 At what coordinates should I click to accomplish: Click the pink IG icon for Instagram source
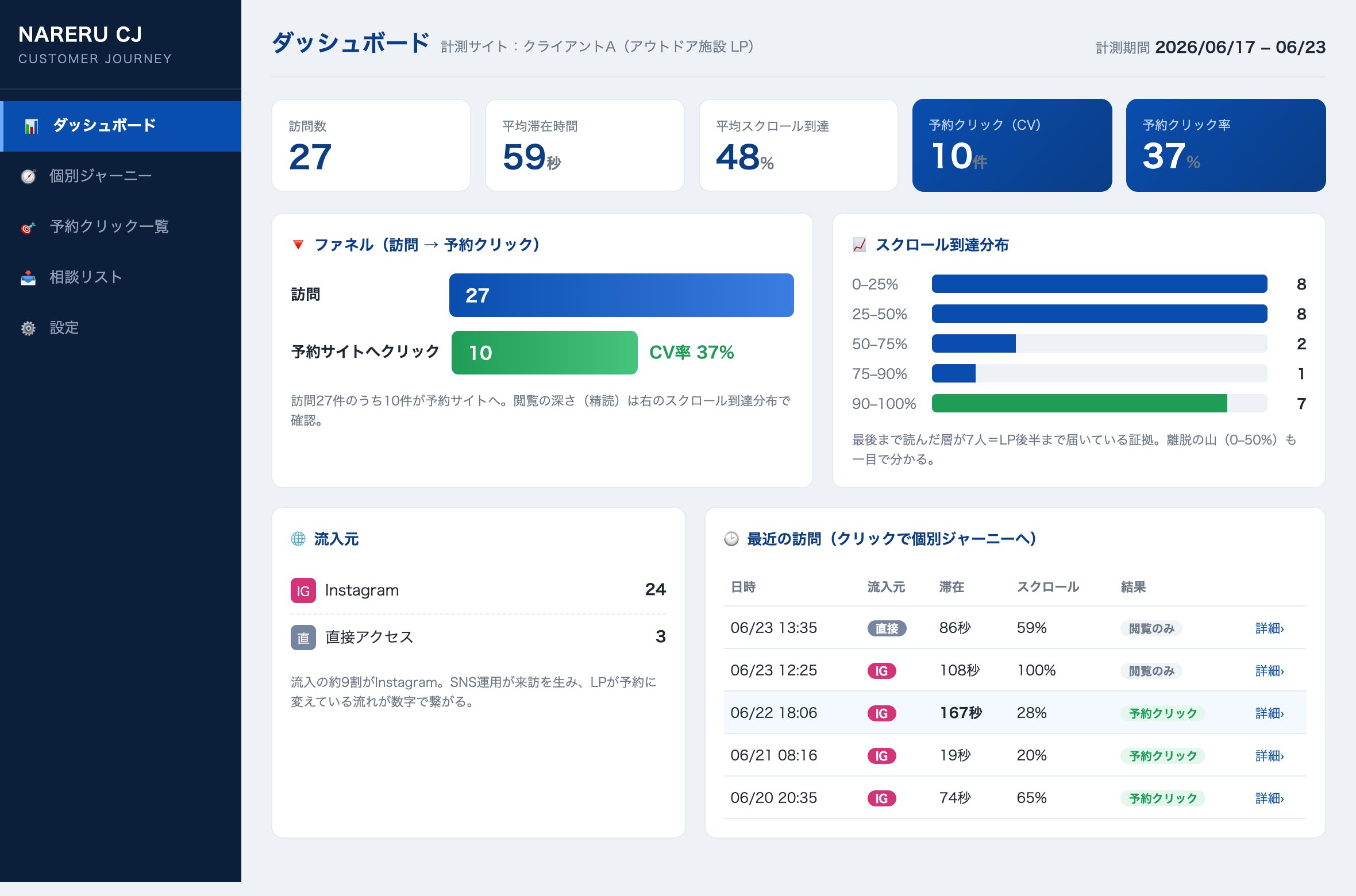[x=303, y=590]
